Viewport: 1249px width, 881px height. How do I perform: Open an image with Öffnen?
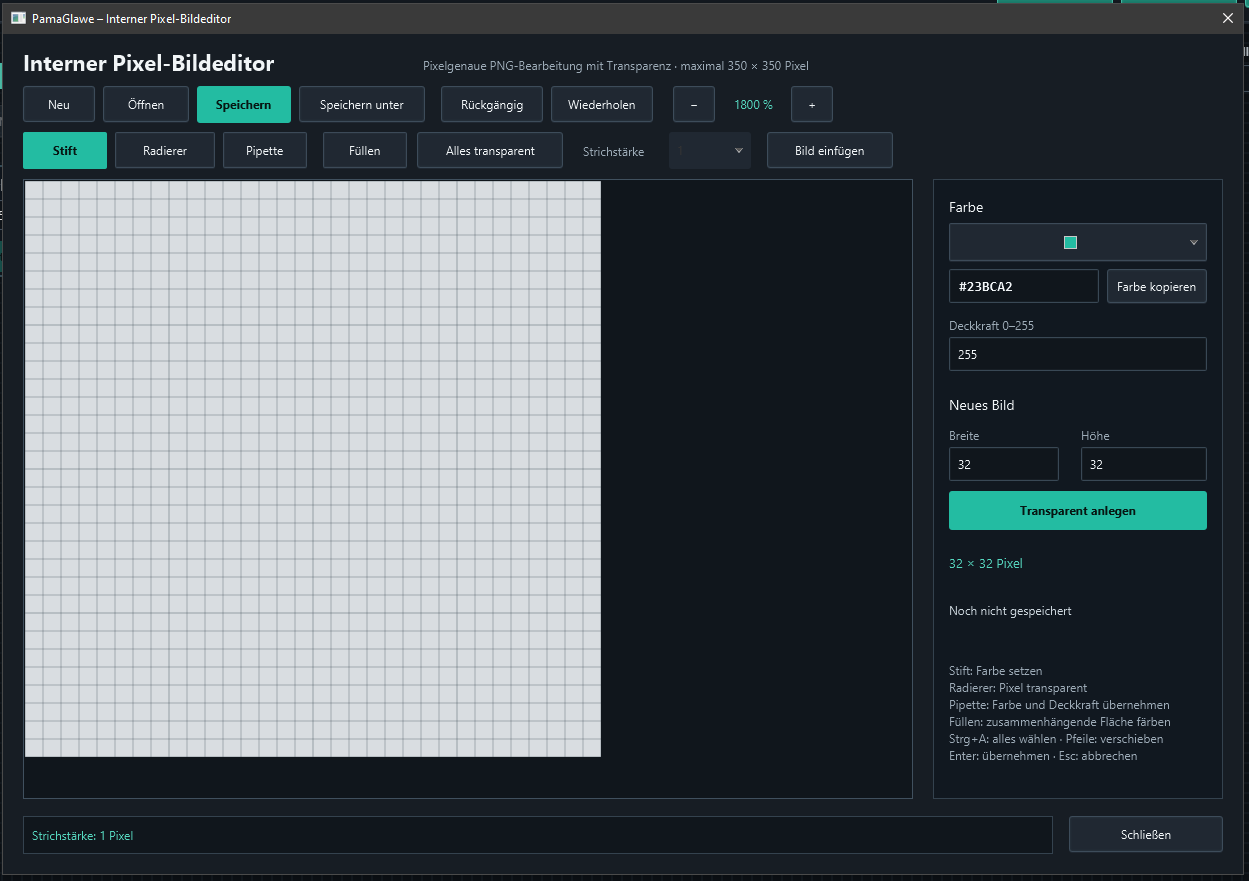(146, 104)
